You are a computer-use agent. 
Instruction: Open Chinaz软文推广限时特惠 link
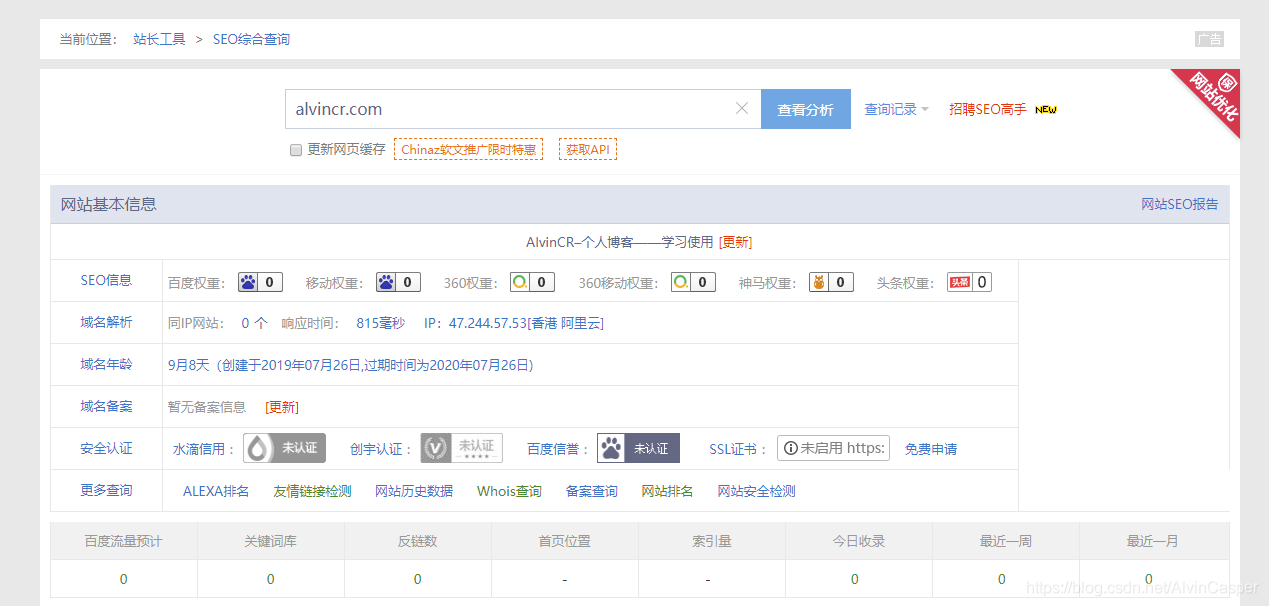pos(468,149)
